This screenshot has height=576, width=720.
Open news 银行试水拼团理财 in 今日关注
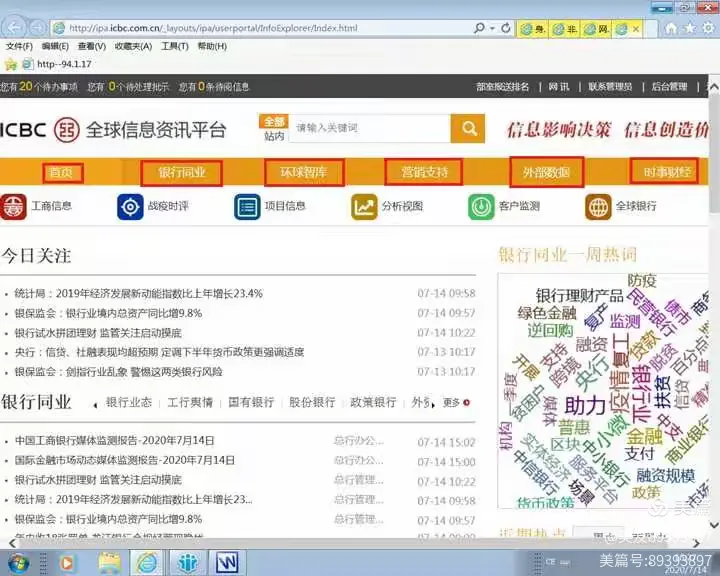coord(98,333)
